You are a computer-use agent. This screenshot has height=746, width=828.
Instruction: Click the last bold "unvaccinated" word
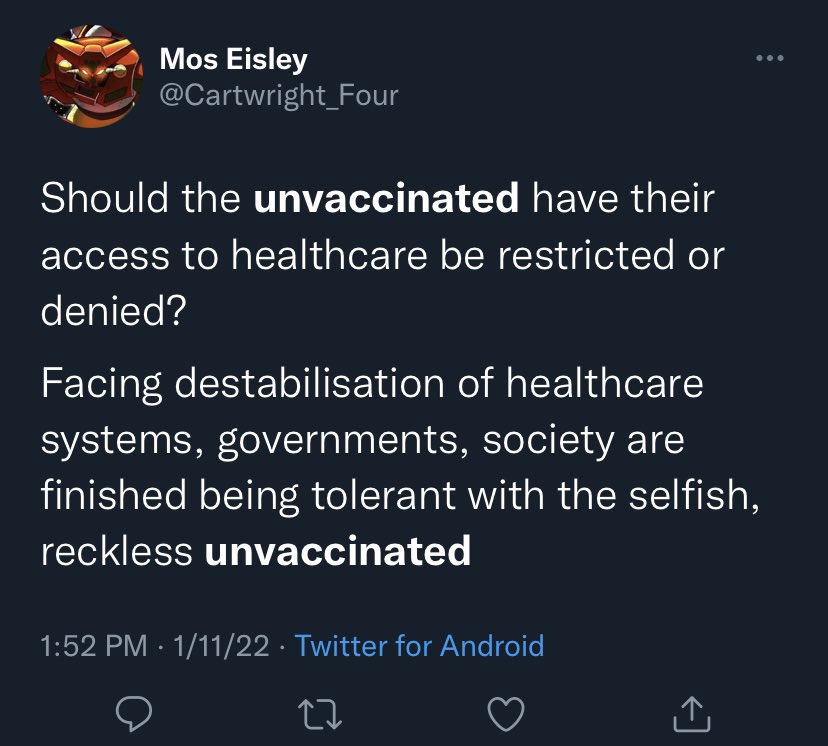point(337,550)
